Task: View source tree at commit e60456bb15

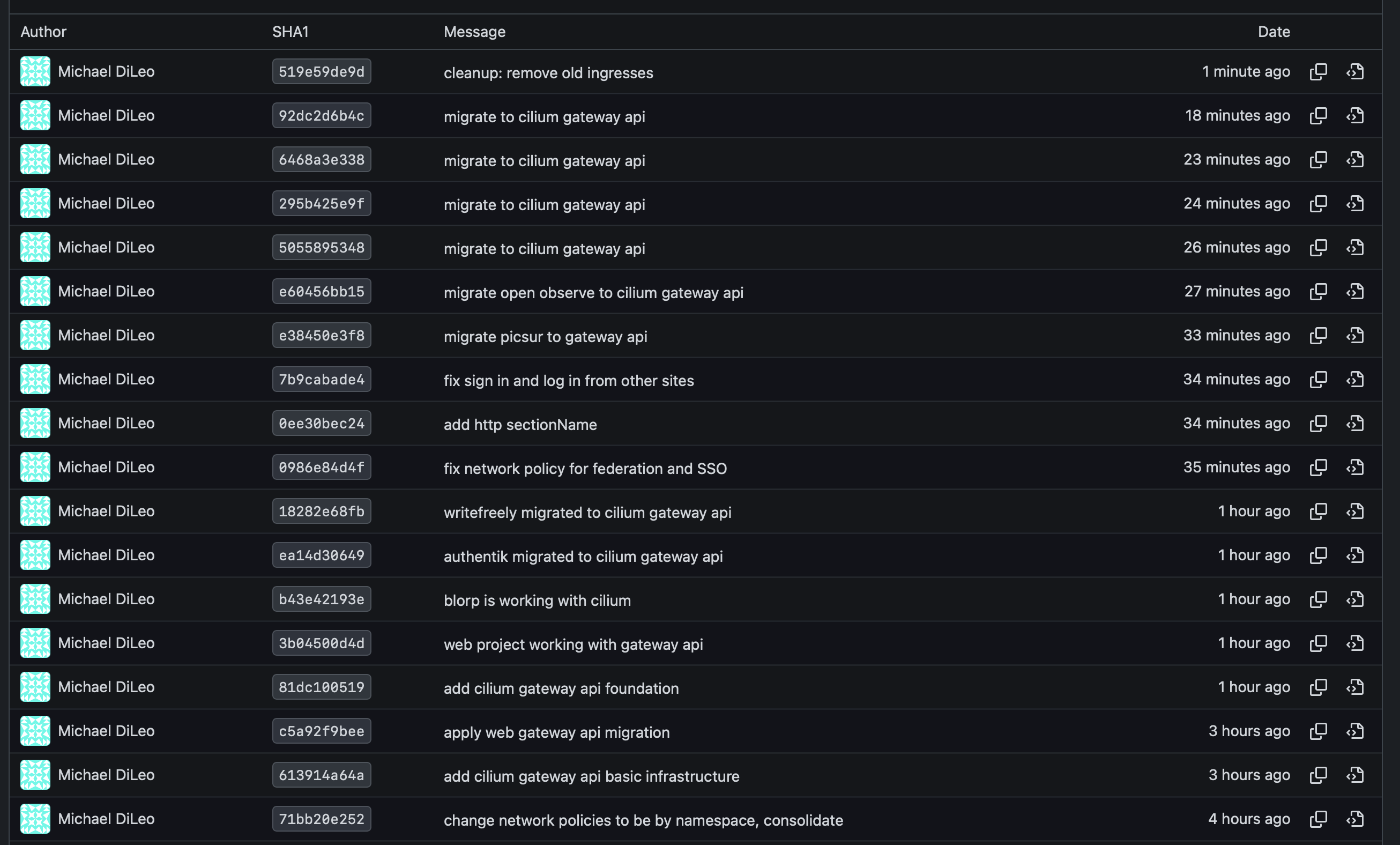Action: click(1355, 292)
